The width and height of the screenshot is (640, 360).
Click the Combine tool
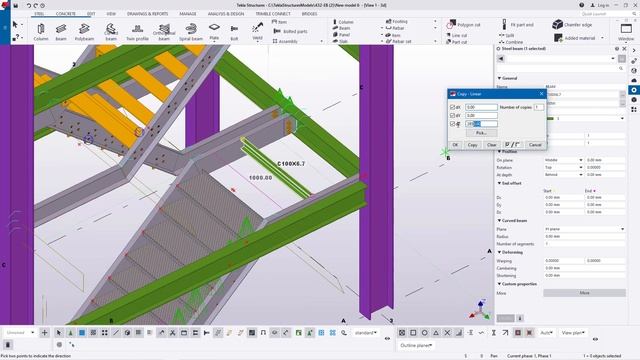[x=511, y=42]
